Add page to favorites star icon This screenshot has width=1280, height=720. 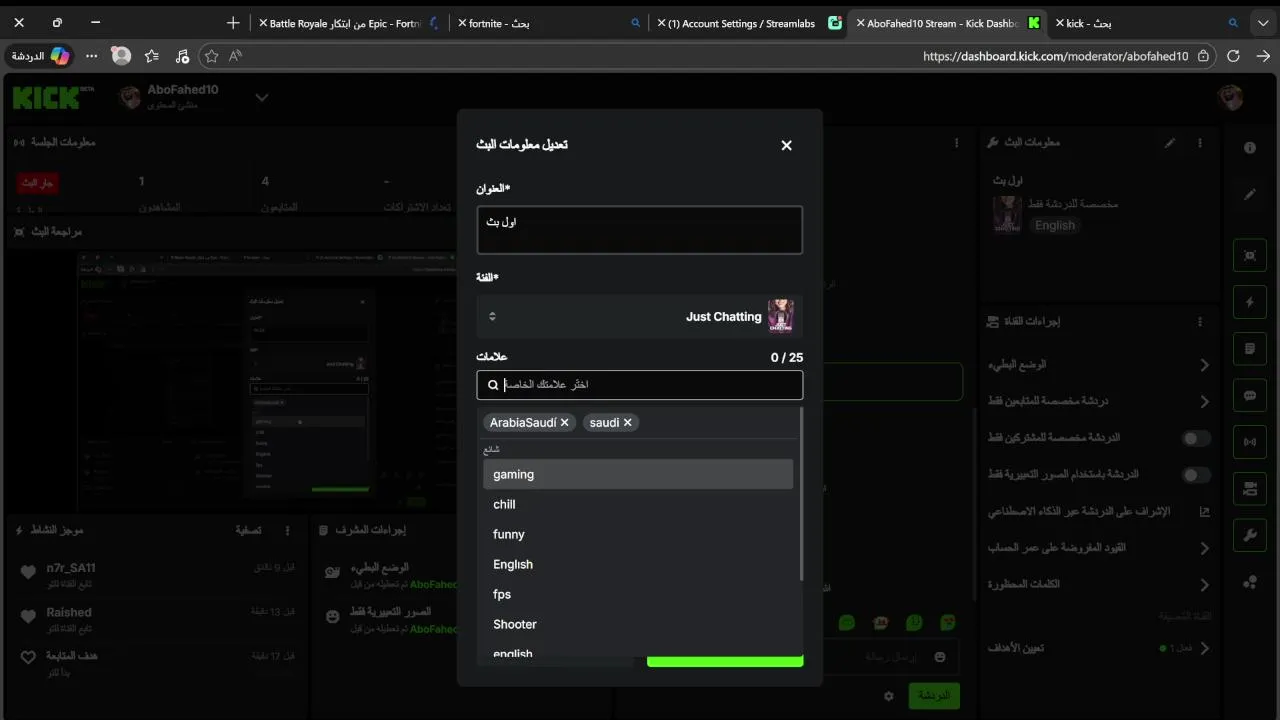[x=211, y=56]
